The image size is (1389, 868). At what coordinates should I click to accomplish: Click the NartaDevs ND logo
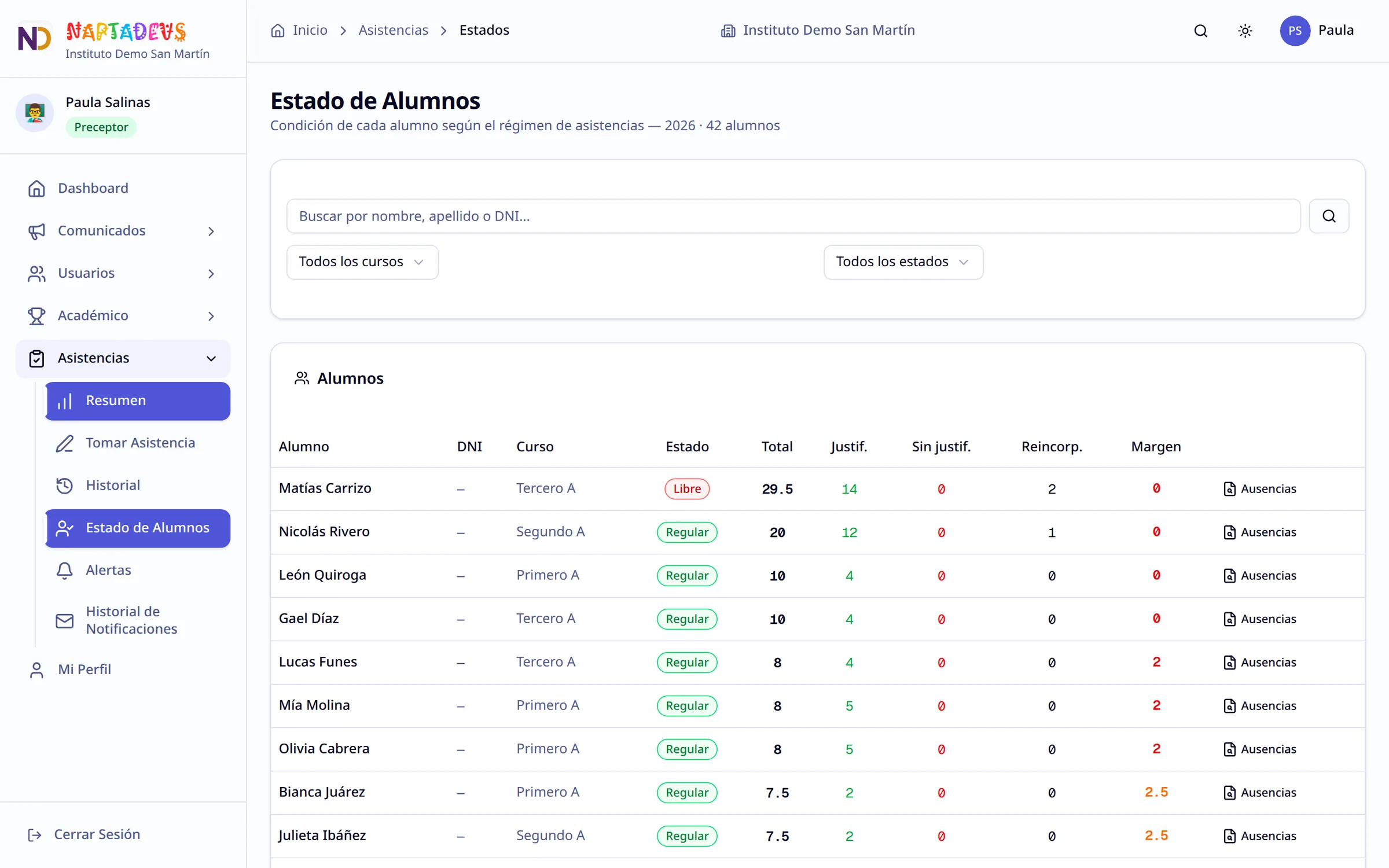pyautogui.click(x=35, y=38)
